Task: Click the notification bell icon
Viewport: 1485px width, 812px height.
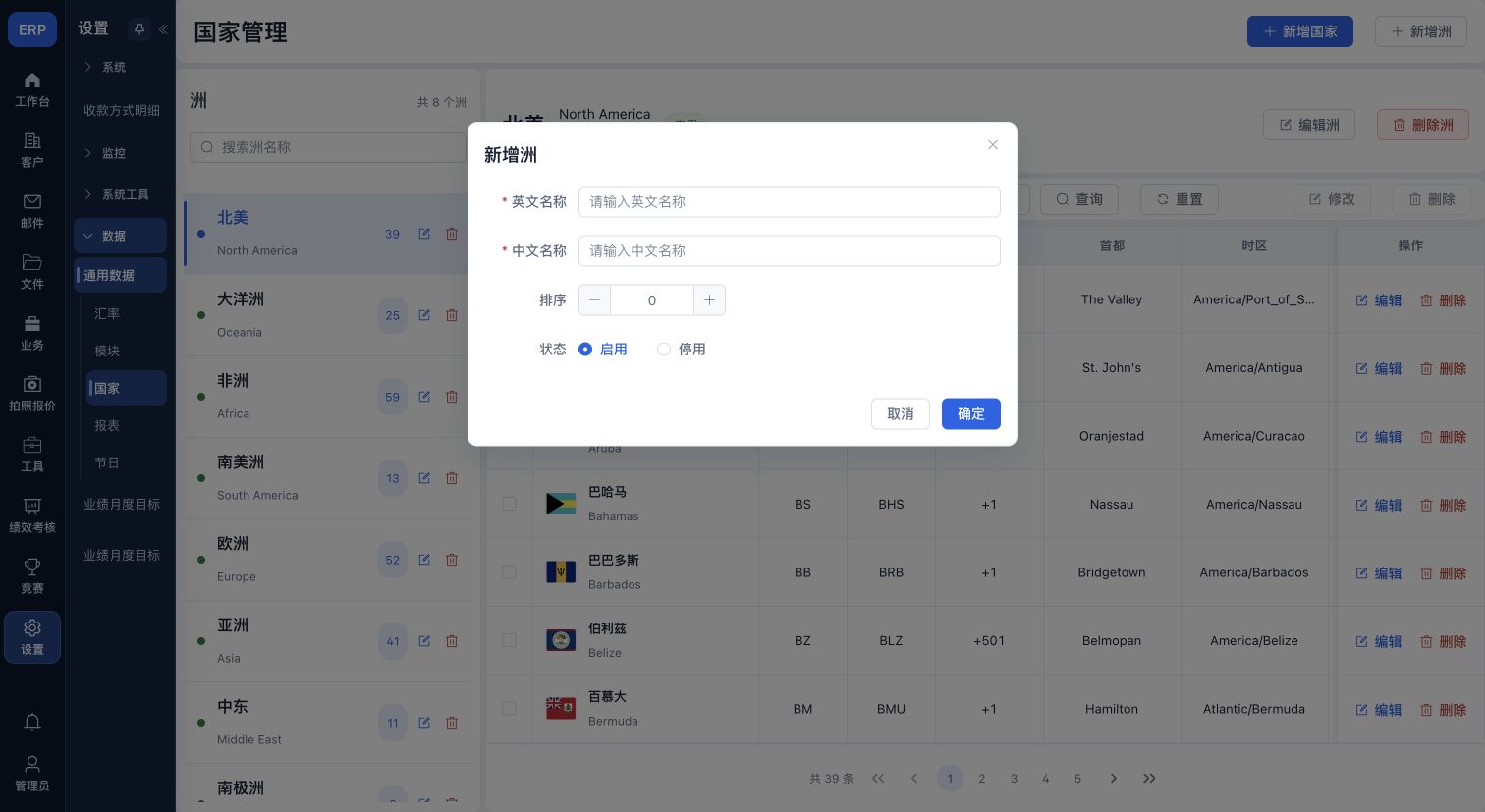Action: pyautogui.click(x=32, y=722)
